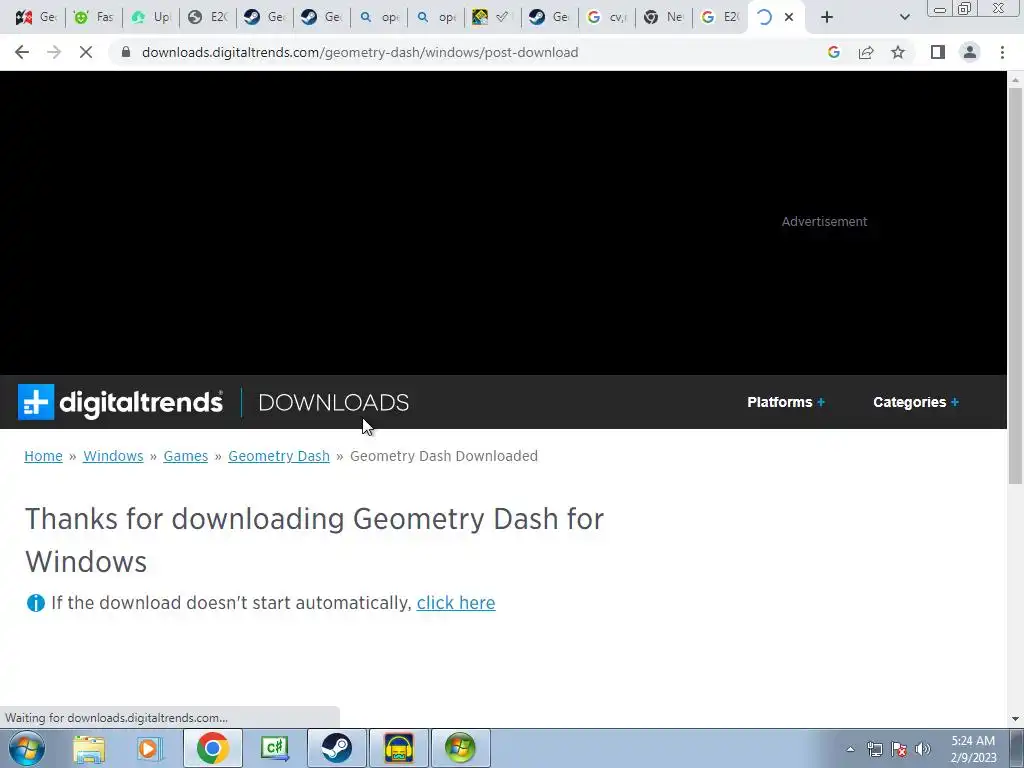1024x768 pixels.
Task: Click the page vertical scrollbar thumb
Action: pyautogui.click(x=1015, y=284)
